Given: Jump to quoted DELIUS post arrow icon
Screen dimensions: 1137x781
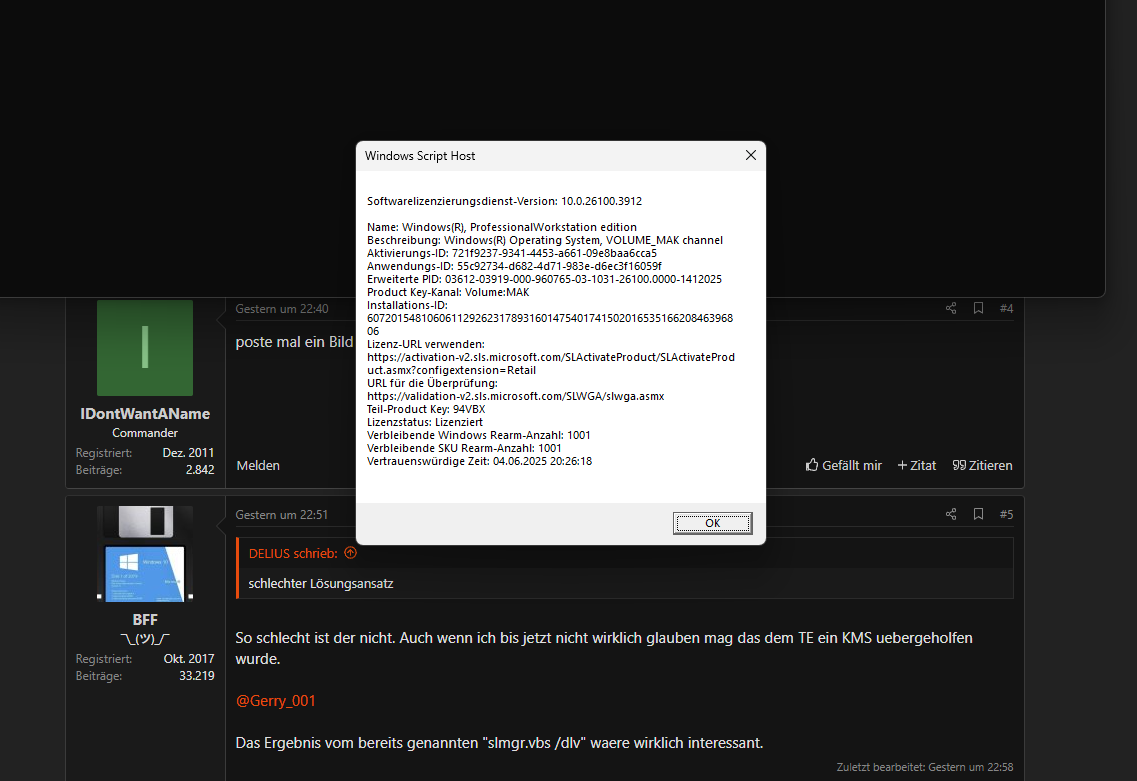Looking at the screenshot, I should [351, 553].
